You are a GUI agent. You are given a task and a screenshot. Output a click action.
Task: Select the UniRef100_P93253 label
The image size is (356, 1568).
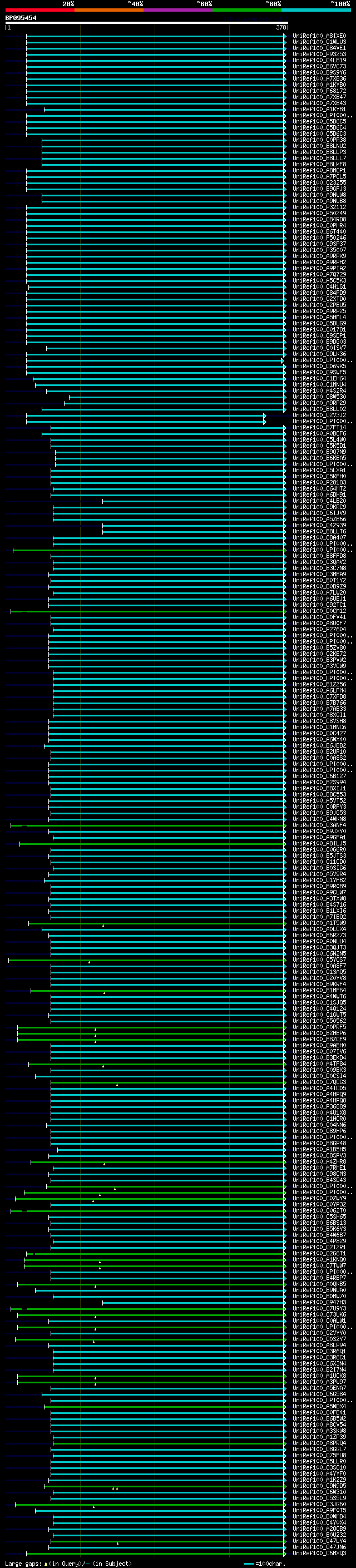coord(319,54)
